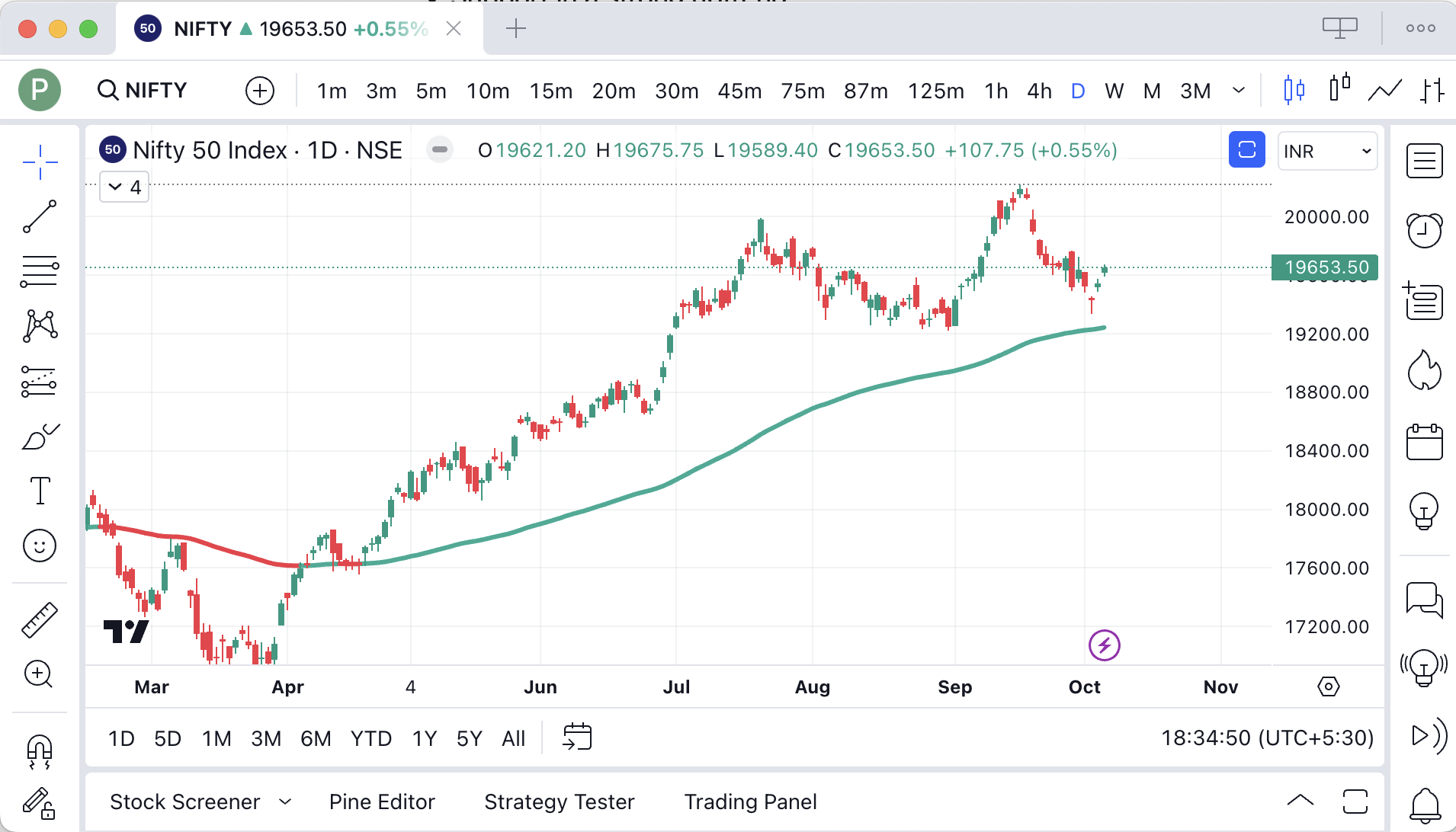Toggle magnet mode for drawings
Screen dimensions: 1456x832
[40, 751]
